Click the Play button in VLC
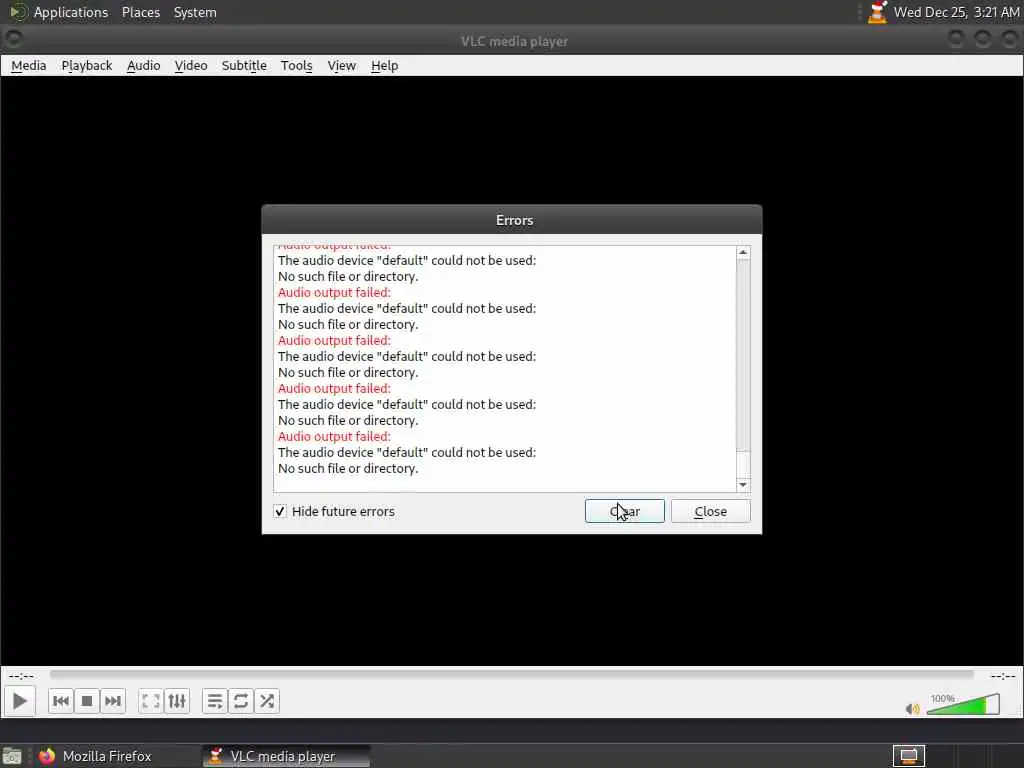This screenshot has width=1024, height=768. click(20, 701)
